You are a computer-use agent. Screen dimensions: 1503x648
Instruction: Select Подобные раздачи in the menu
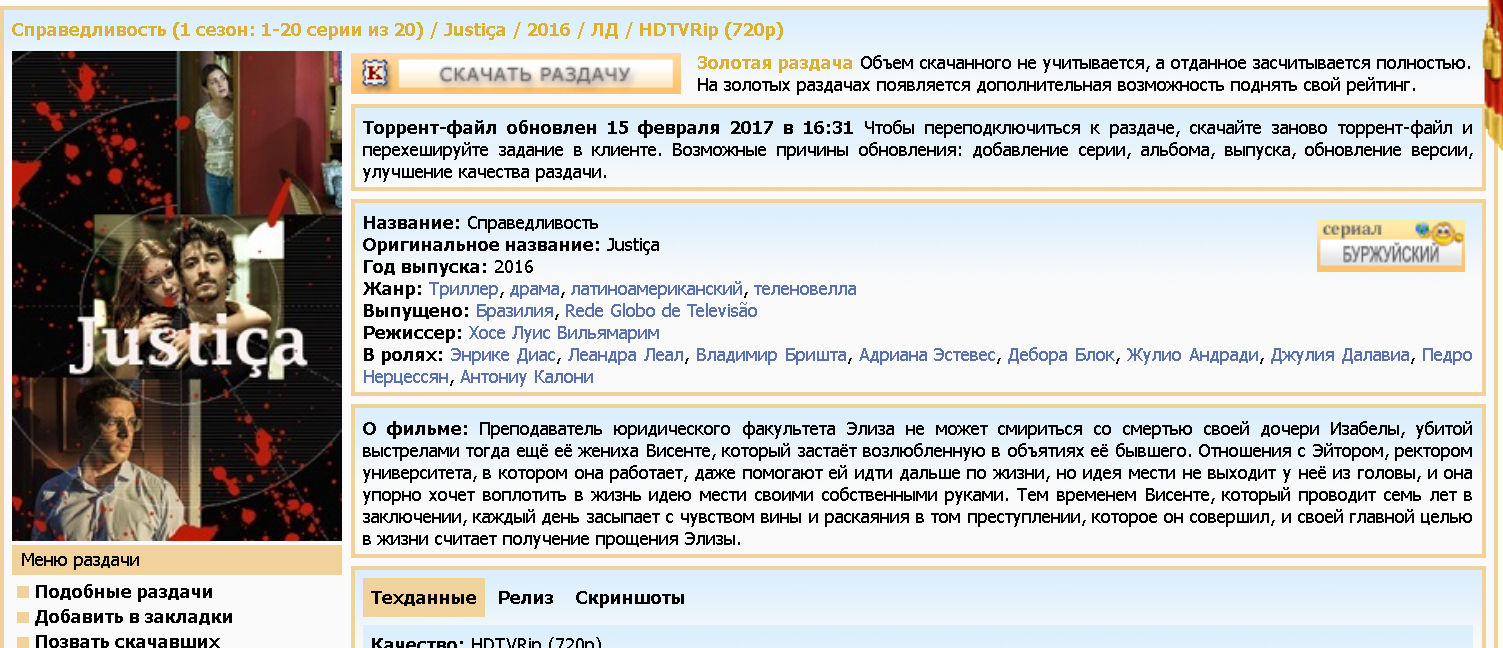124,592
